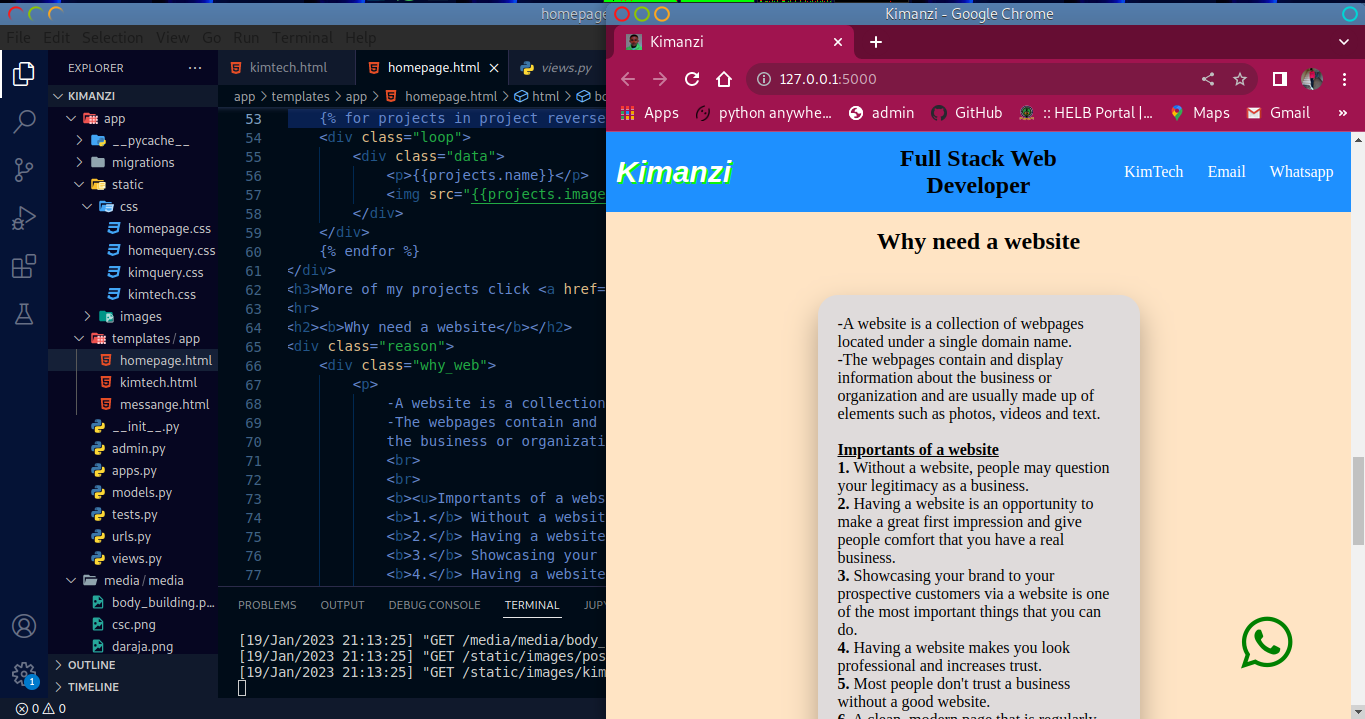Image resolution: width=1365 pixels, height=719 pixels.
Task: Click the Chrome home button
Action: 724,79
